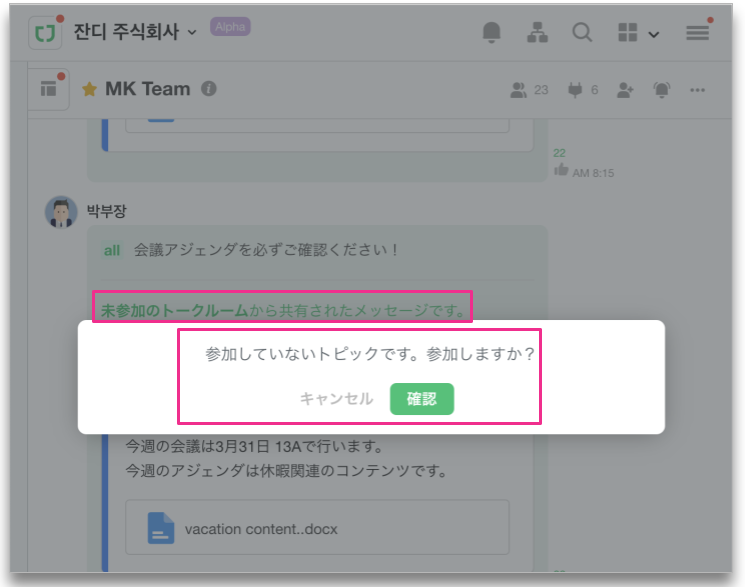The height and width of the screenshot is (587, 745).
Task: Click the MK Team topic title
Action: (x=147, y=89)
